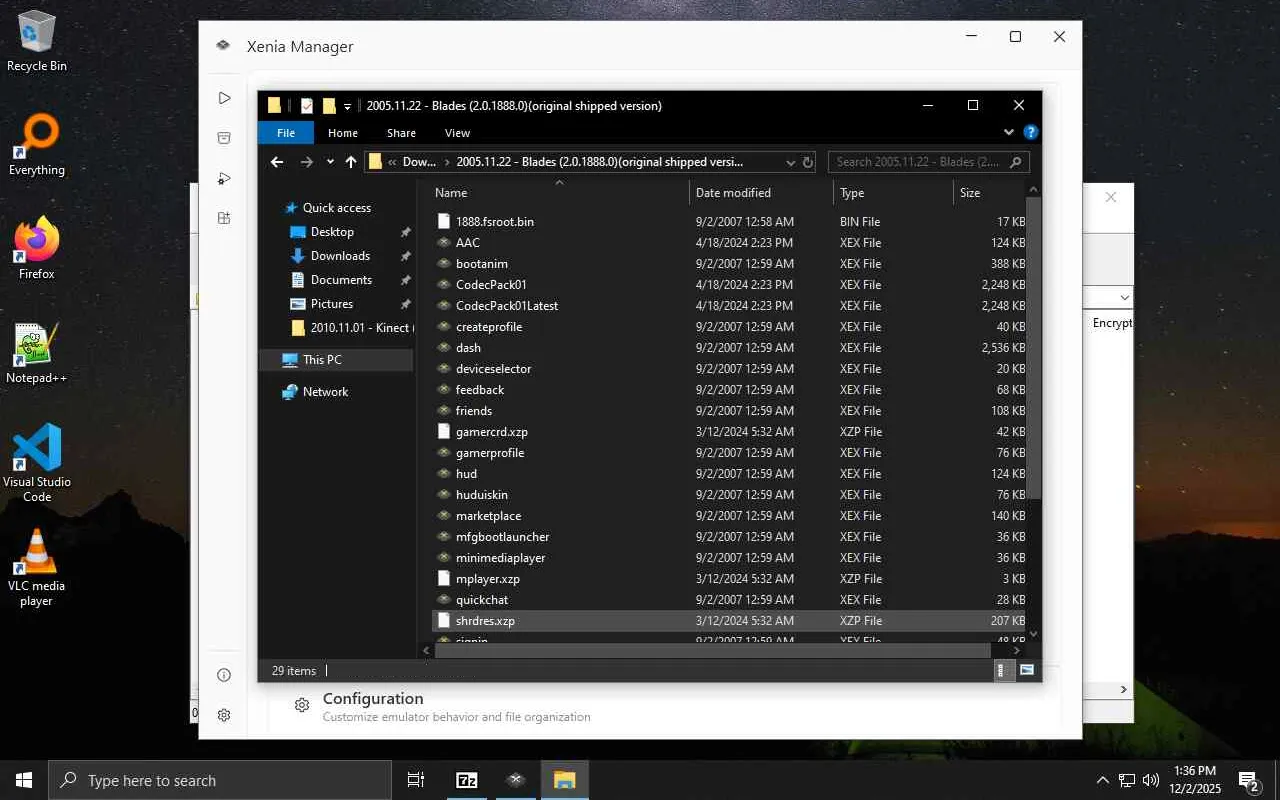1280x800 pixels.
Task: Open the address bar history dropdown
Action: (790, 162)
